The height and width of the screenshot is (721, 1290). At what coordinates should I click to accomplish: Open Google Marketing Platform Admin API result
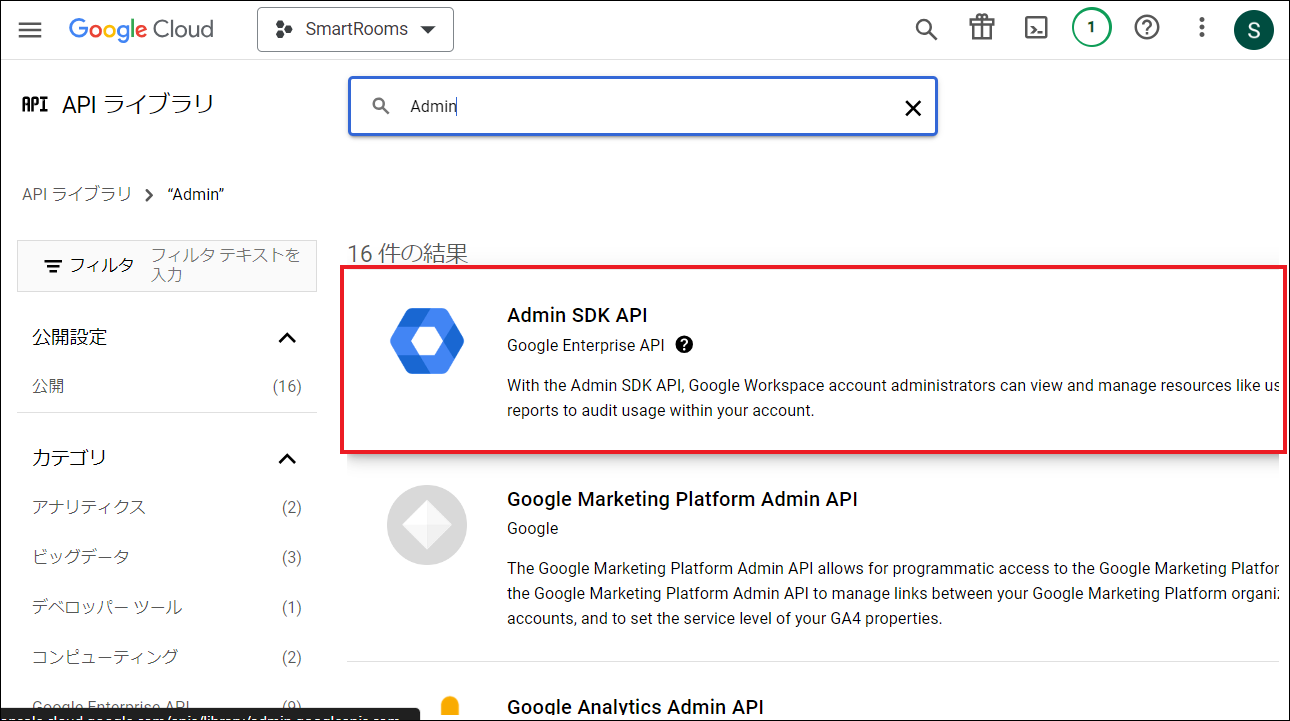pyautogui.click(x=682, y=499)
